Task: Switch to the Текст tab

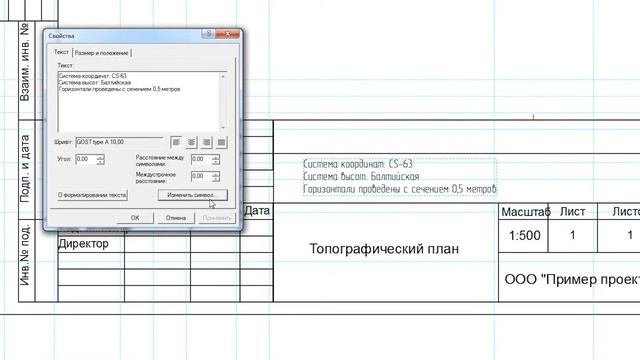Action: point(62,52)
